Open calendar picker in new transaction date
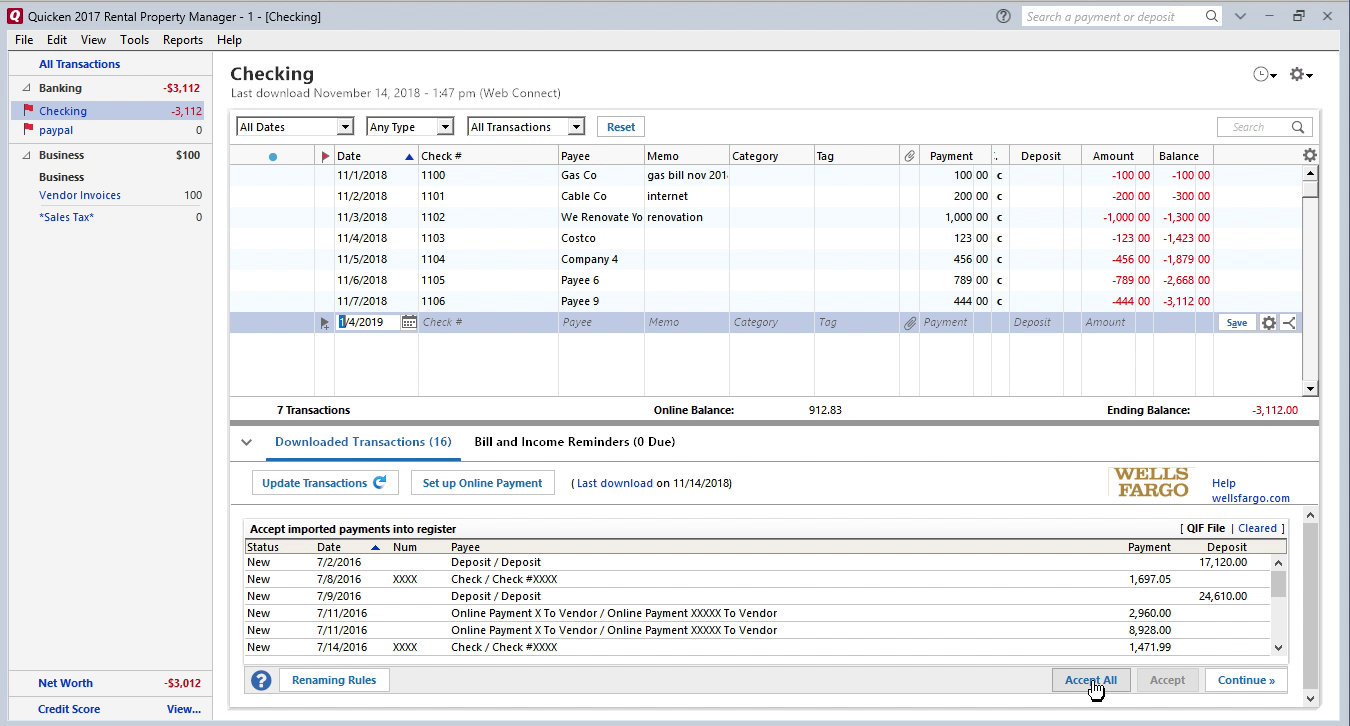 pyautogui.click(x=409, y=322)
